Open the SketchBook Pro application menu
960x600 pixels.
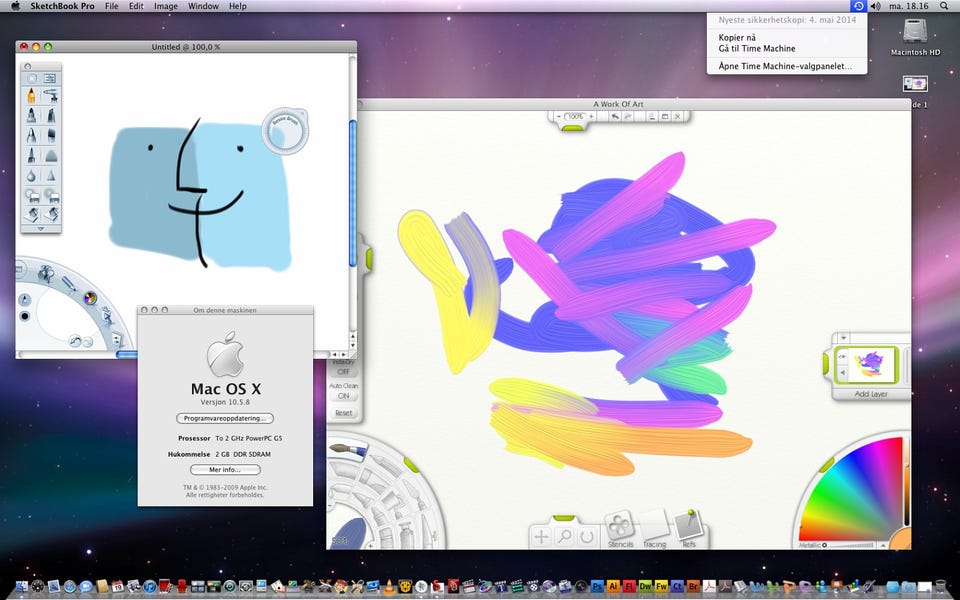pyautogui.click(x=62, y=6)
